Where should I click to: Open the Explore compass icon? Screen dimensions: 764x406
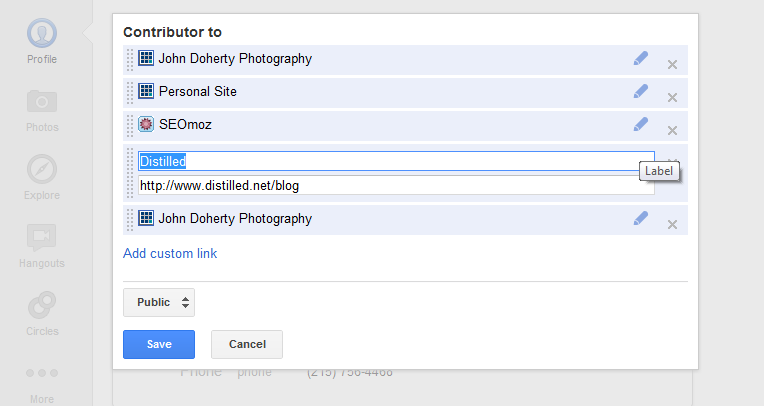click(x=42, y=169)
